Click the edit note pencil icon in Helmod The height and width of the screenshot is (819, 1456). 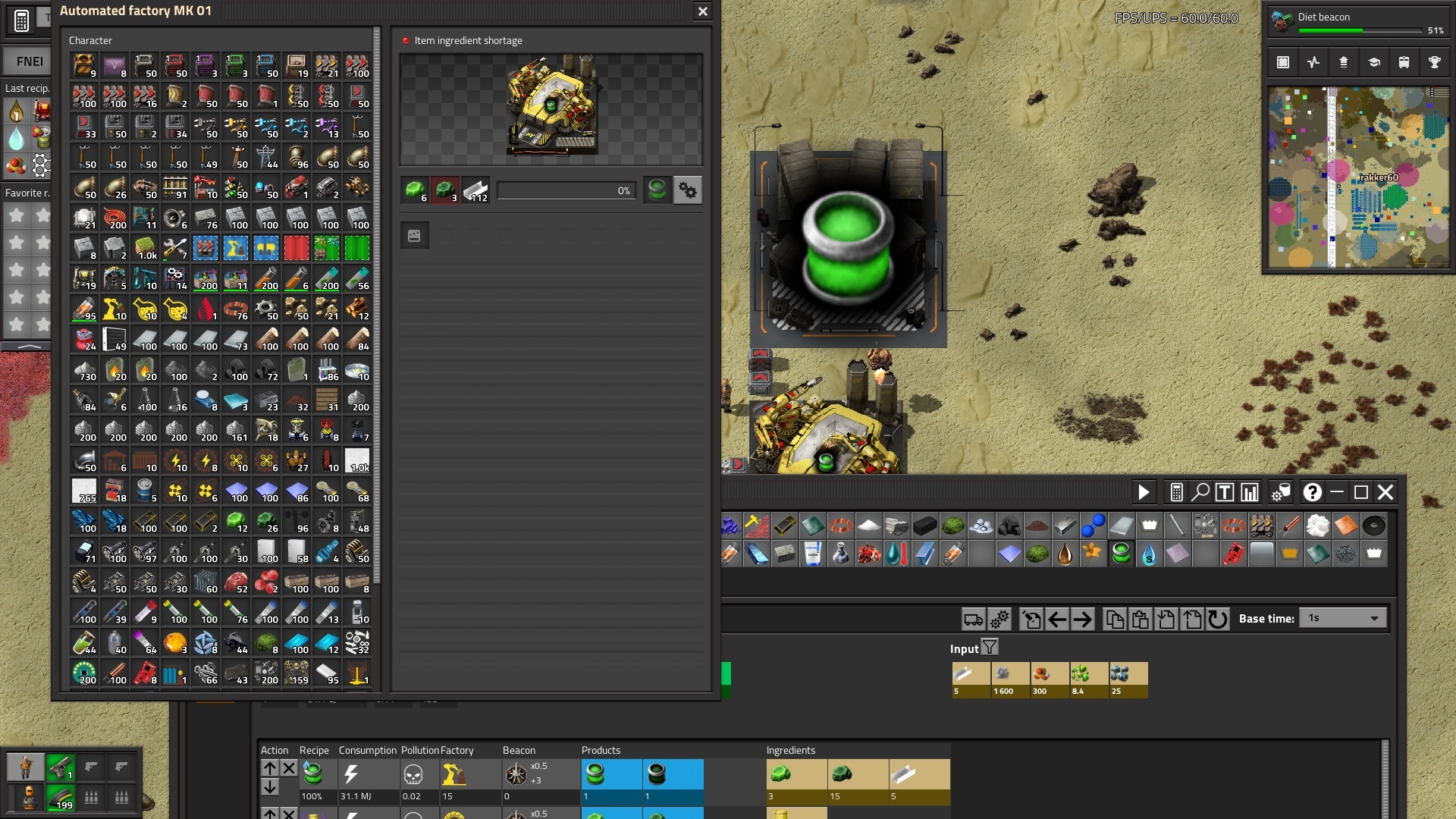pyautogui.click(x=1031, y=620)
